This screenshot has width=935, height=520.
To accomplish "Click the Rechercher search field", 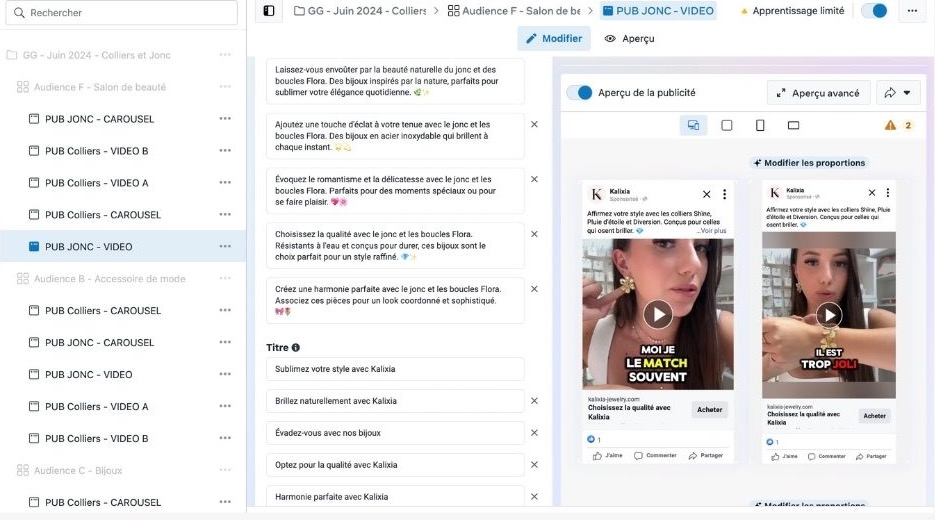I will (122, 13).
